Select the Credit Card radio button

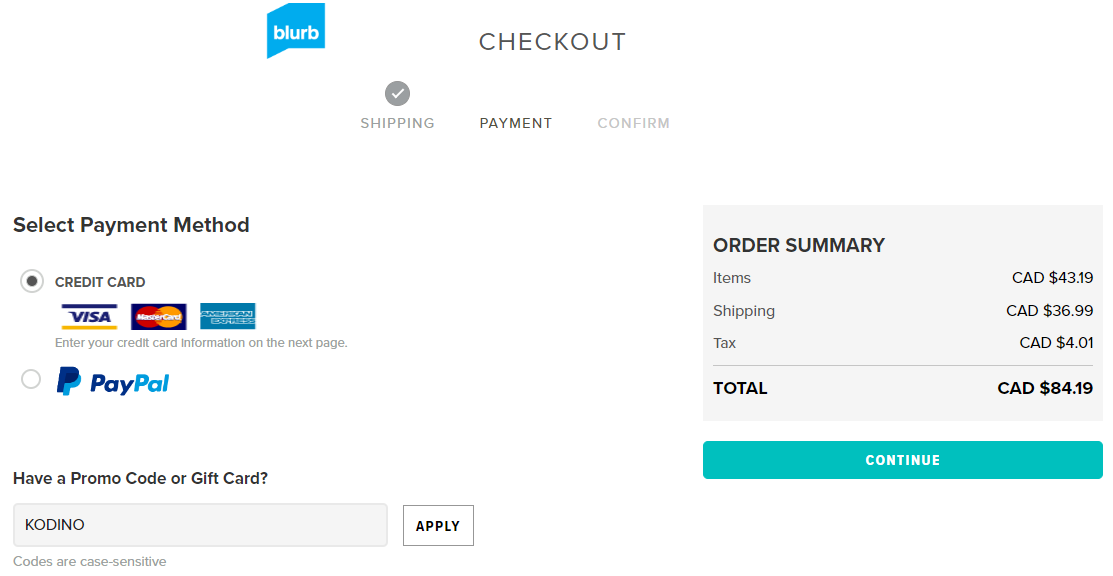click(32, 281)
